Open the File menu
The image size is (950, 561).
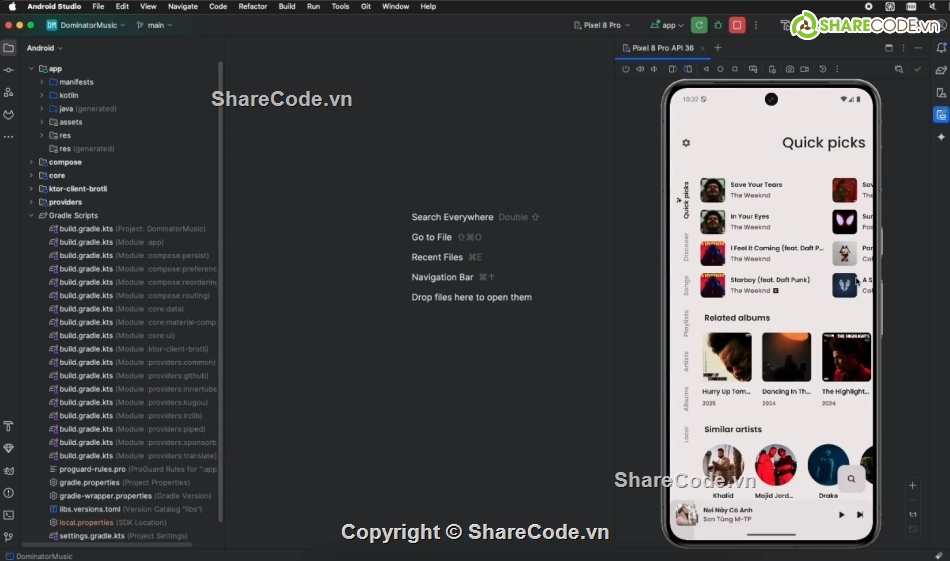click(x=98, y=6)
